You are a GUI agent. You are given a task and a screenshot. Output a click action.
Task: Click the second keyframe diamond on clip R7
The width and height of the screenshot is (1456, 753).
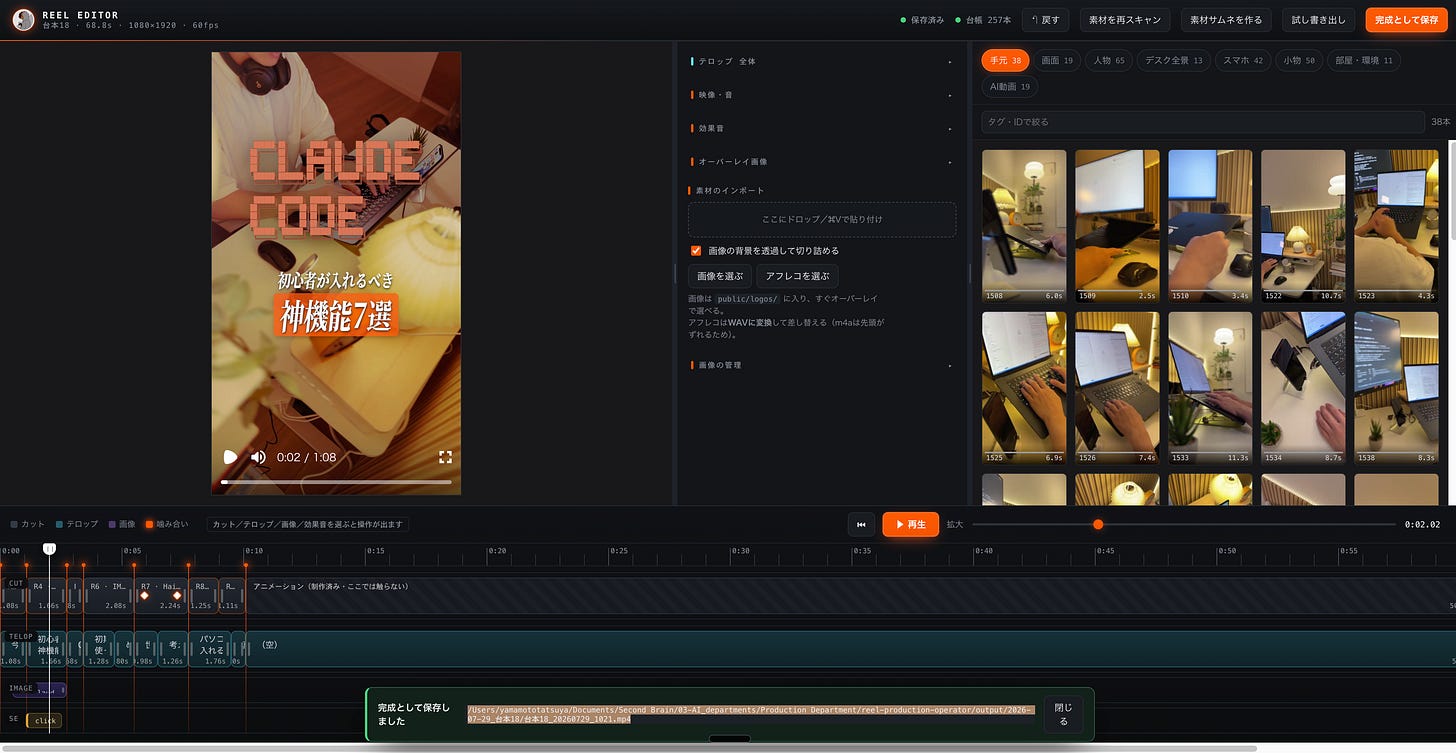pos(177,596)
